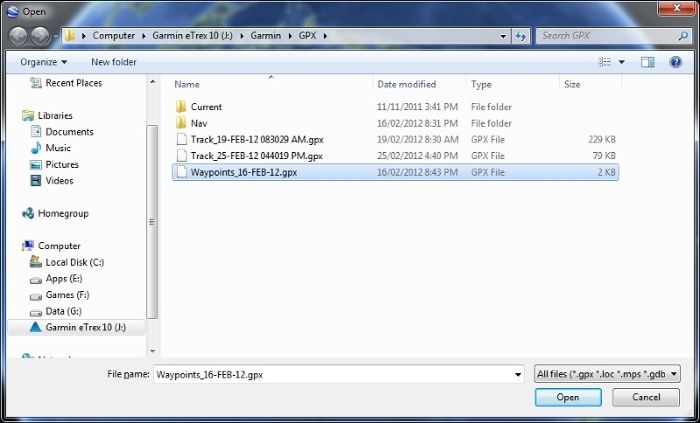Open the Documents library

62,132
